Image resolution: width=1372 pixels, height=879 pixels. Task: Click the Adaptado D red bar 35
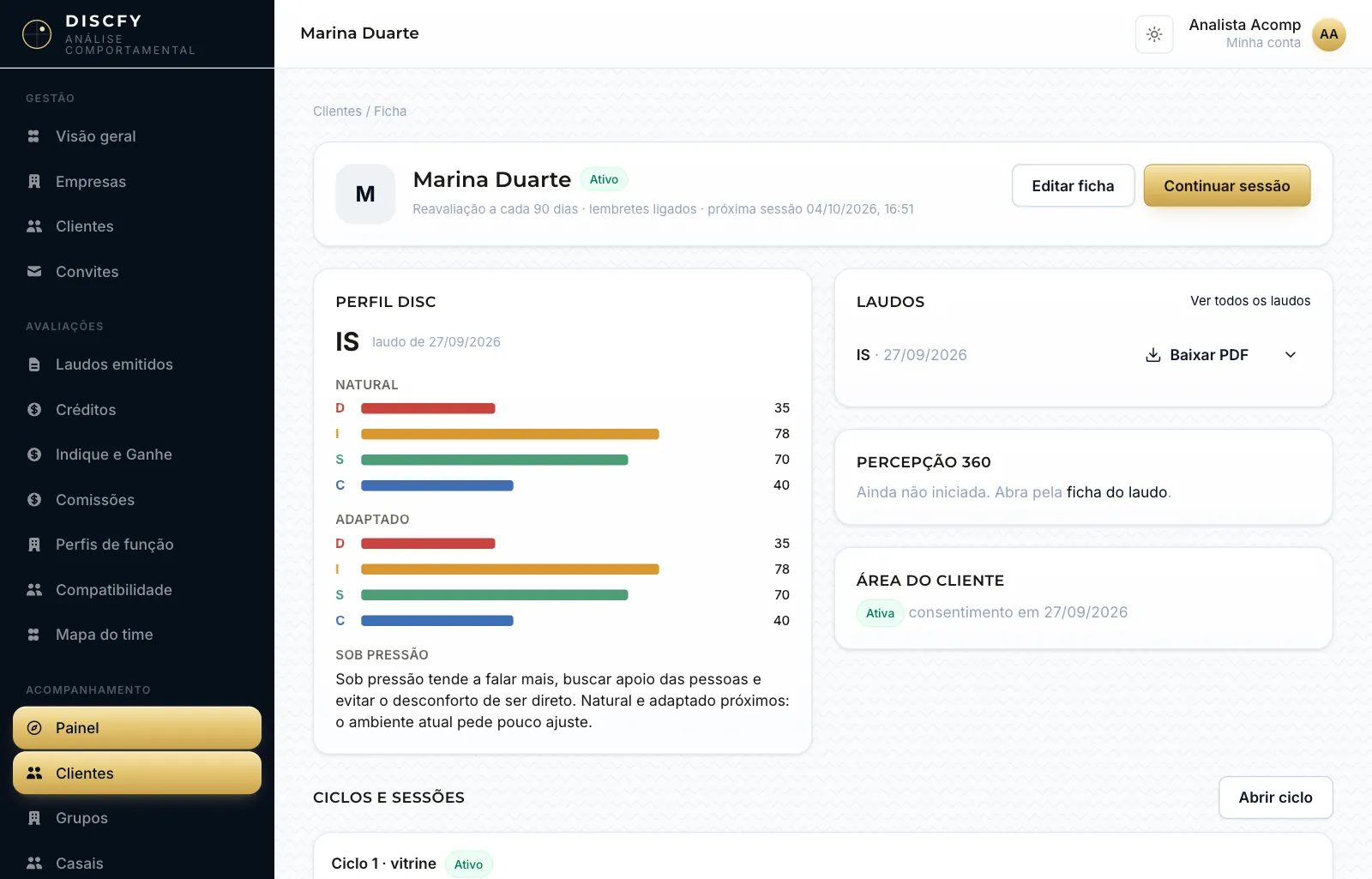tap(428, 544)
